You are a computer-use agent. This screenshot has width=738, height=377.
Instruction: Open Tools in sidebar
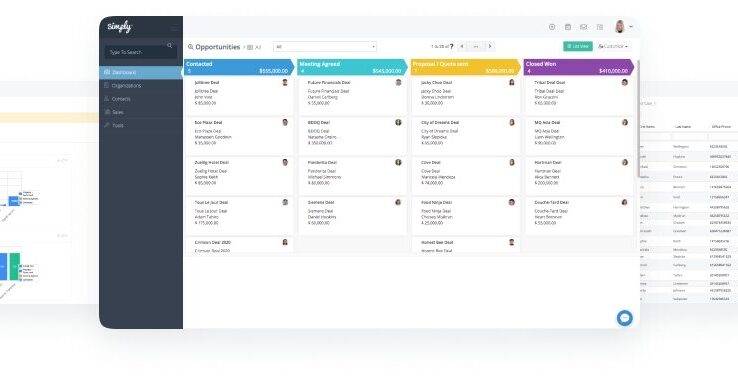tap(141, 125)
